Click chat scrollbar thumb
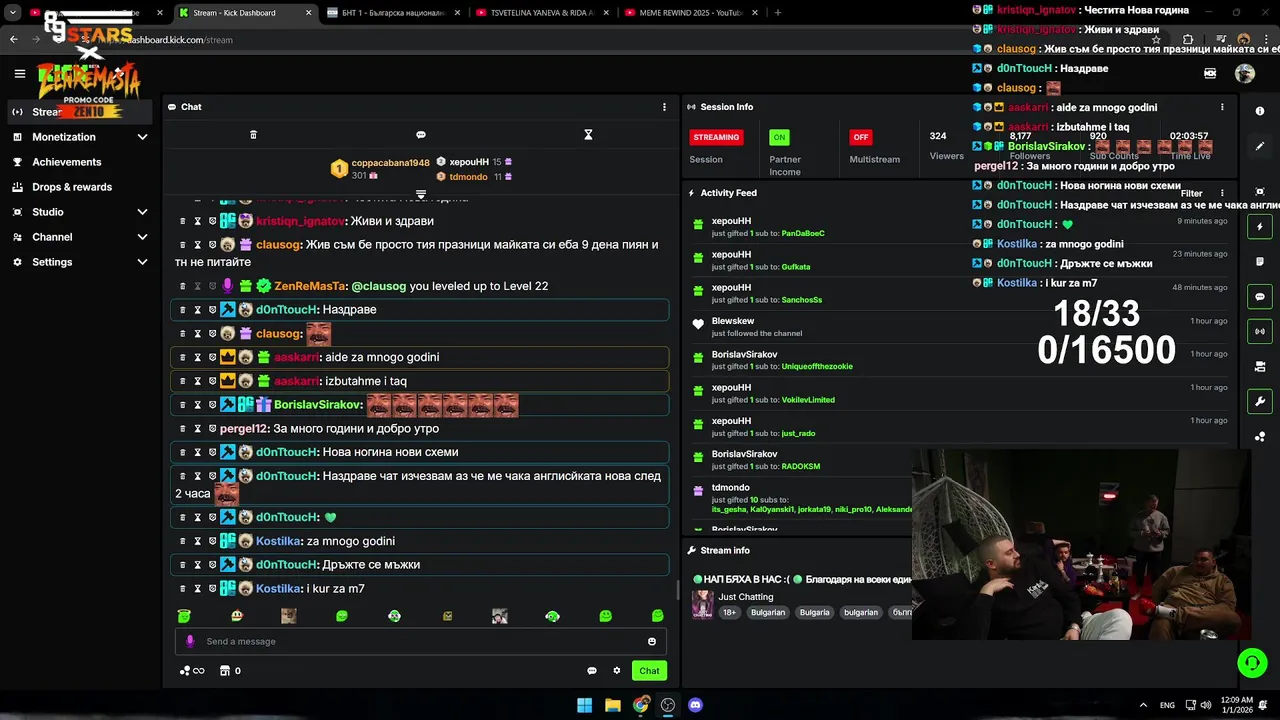This screenshot has width=1280, height=720. 677,590
